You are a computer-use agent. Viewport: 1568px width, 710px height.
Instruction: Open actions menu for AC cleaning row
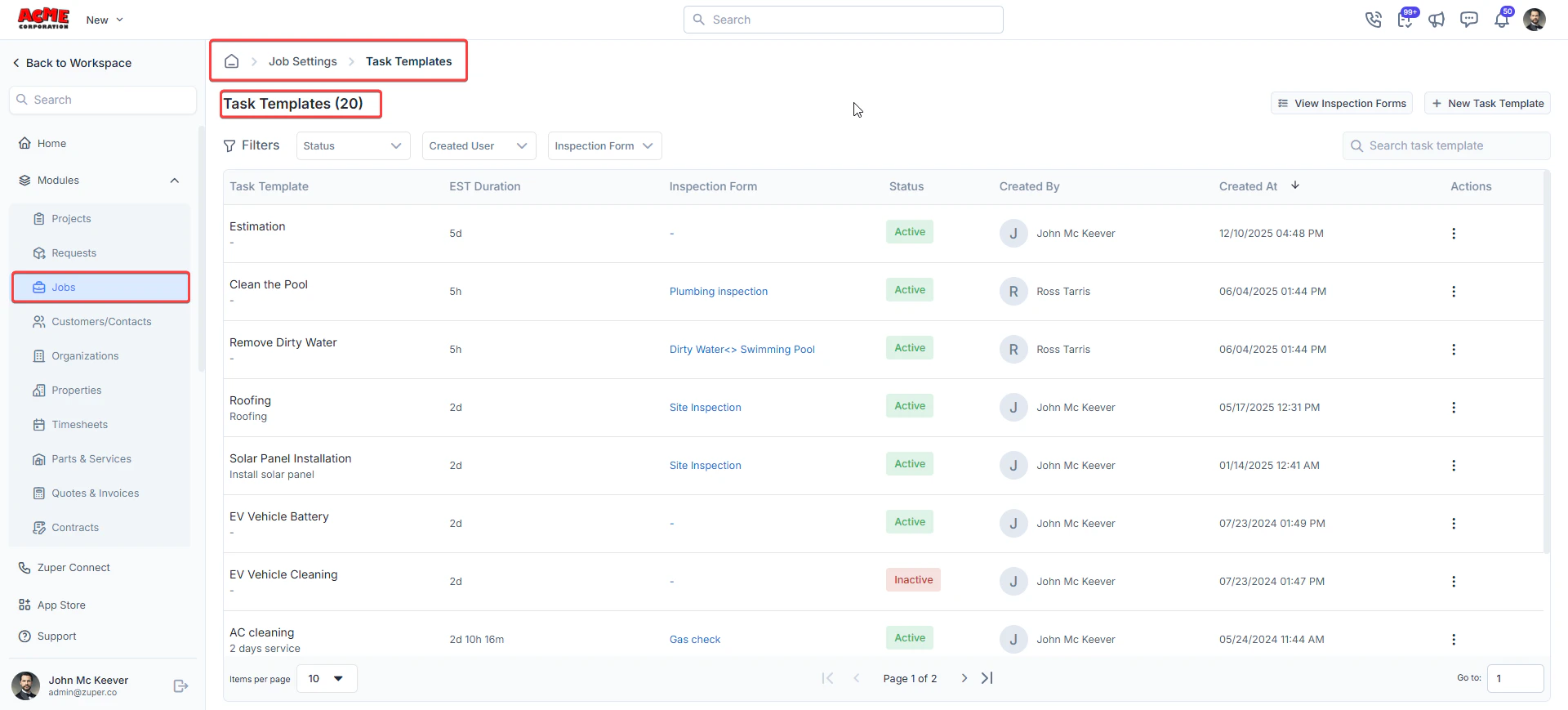point(1454,640)
